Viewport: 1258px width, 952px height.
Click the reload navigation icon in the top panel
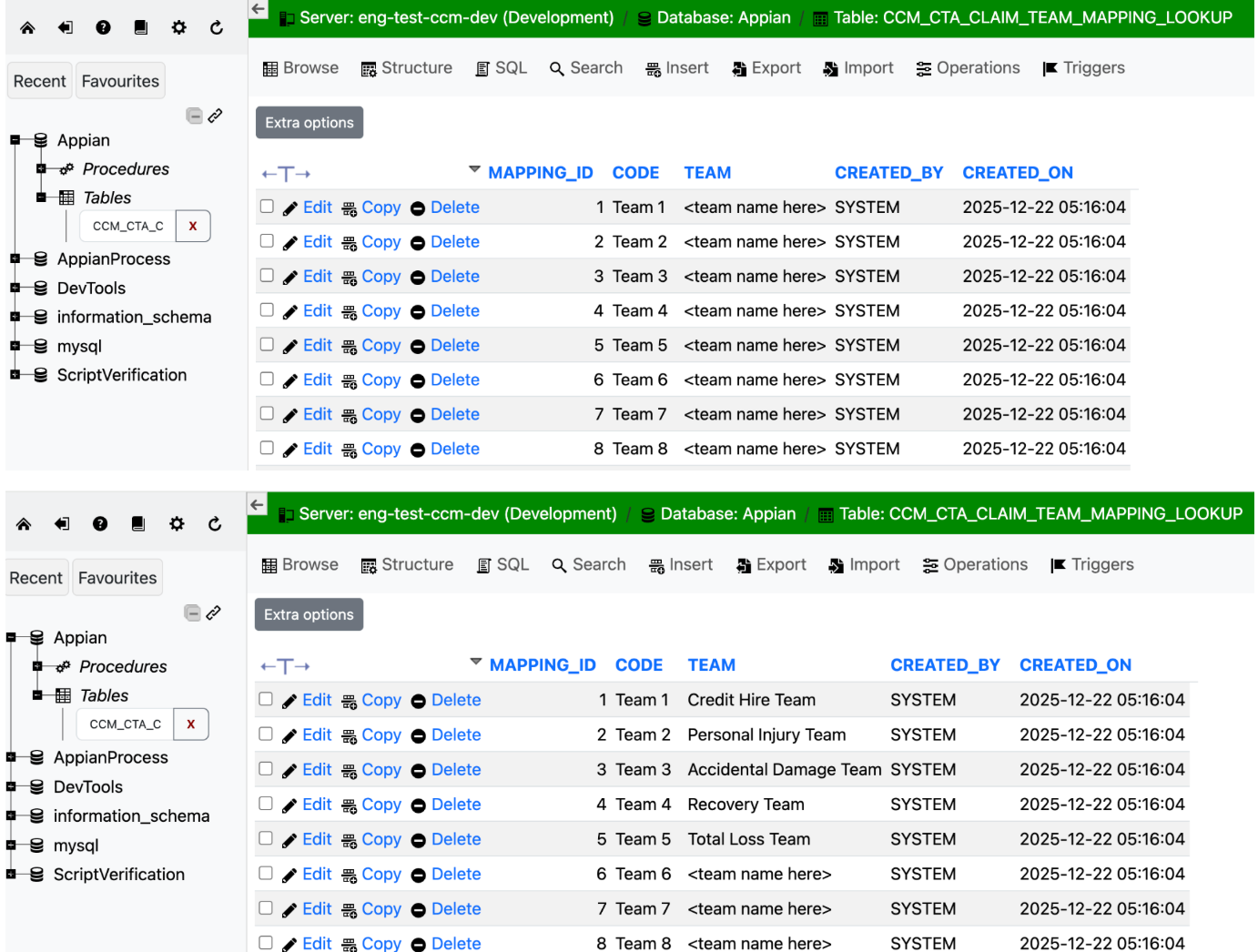tap(217, 27)
